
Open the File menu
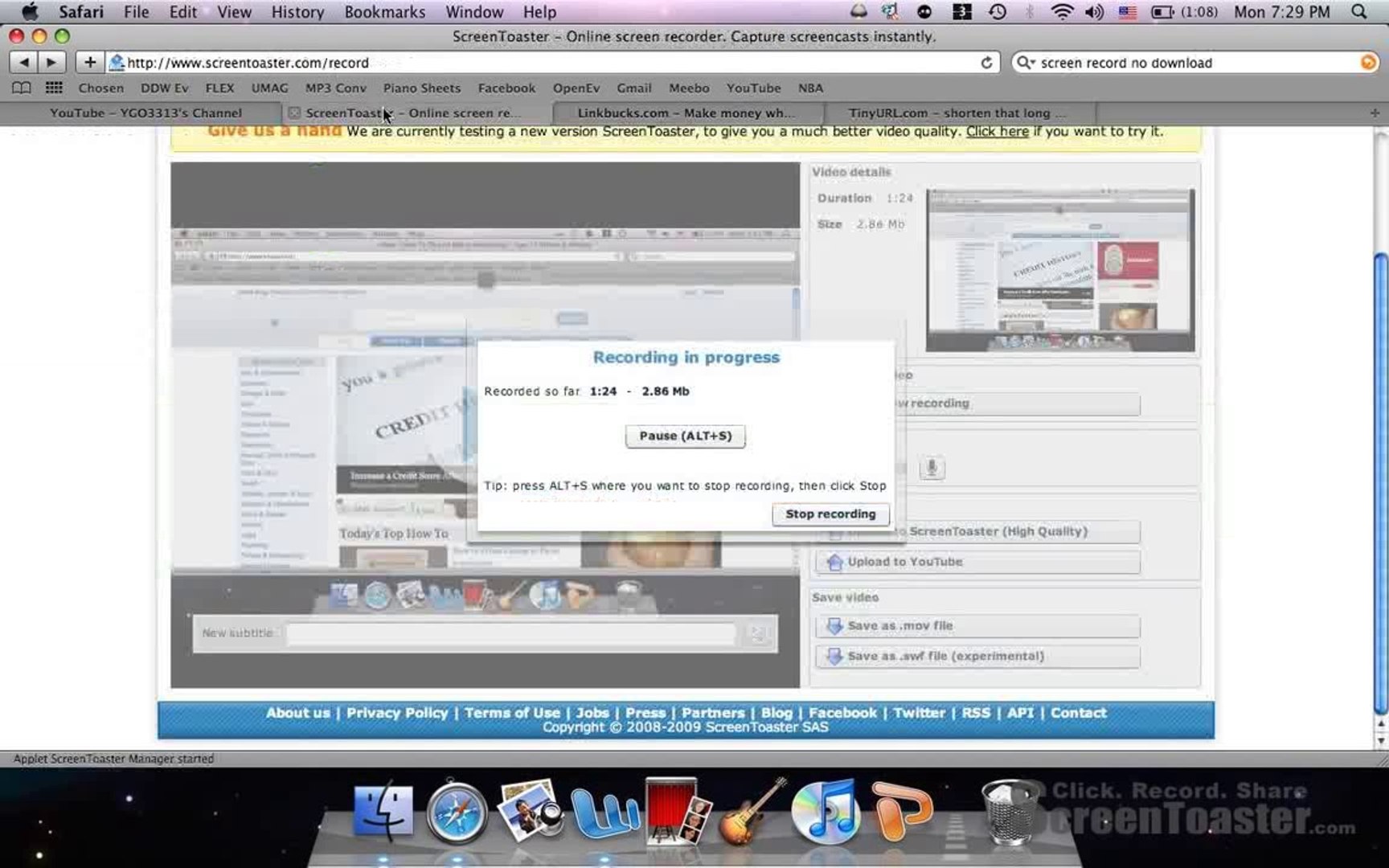click(x=136, y=12)
